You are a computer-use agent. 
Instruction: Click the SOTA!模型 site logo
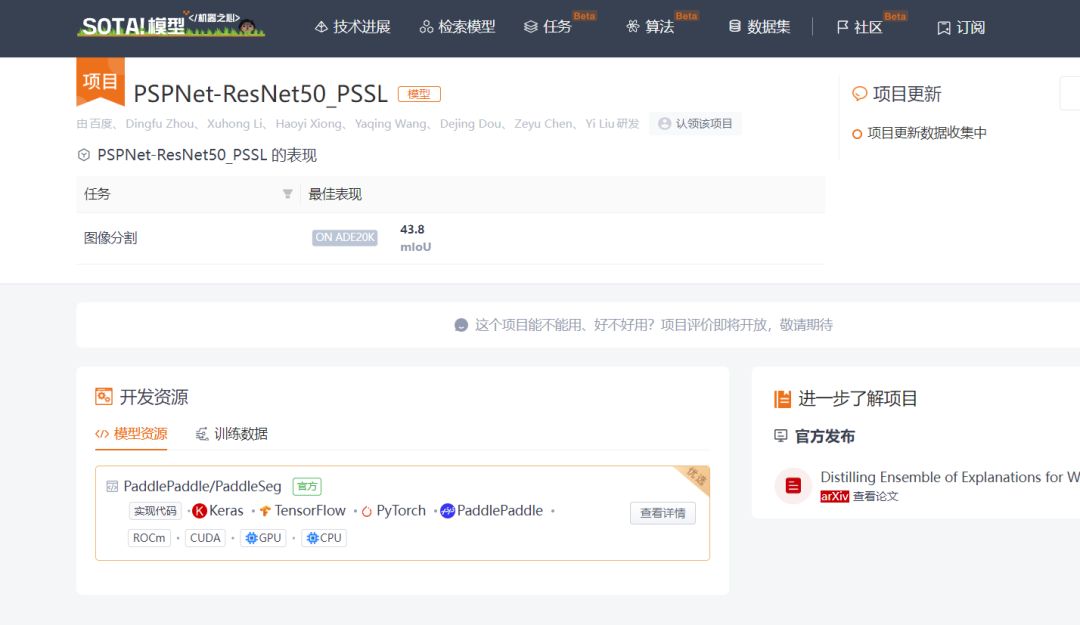coord(170,25)
